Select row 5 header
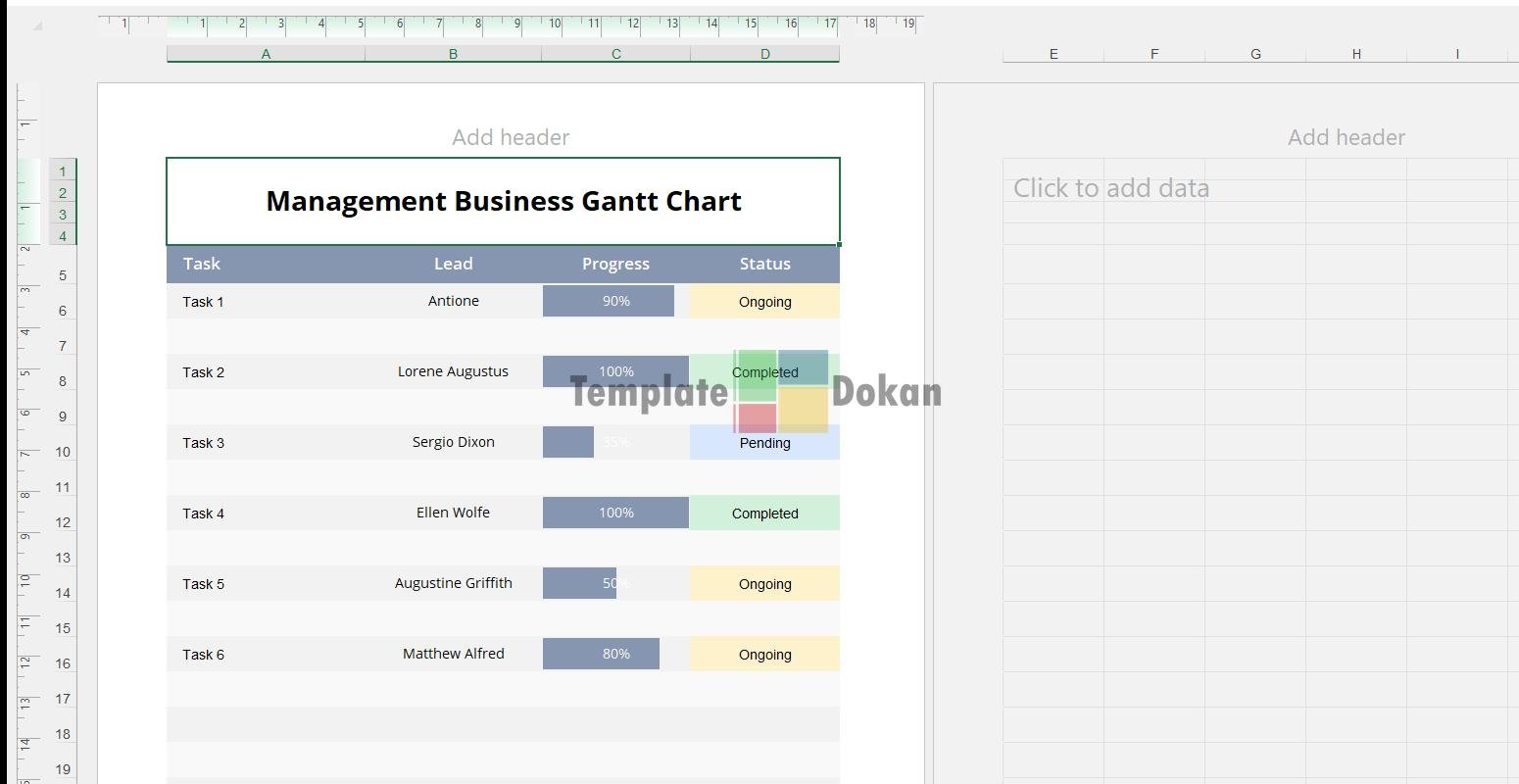Screen dimensions: 1519x784 63,275
